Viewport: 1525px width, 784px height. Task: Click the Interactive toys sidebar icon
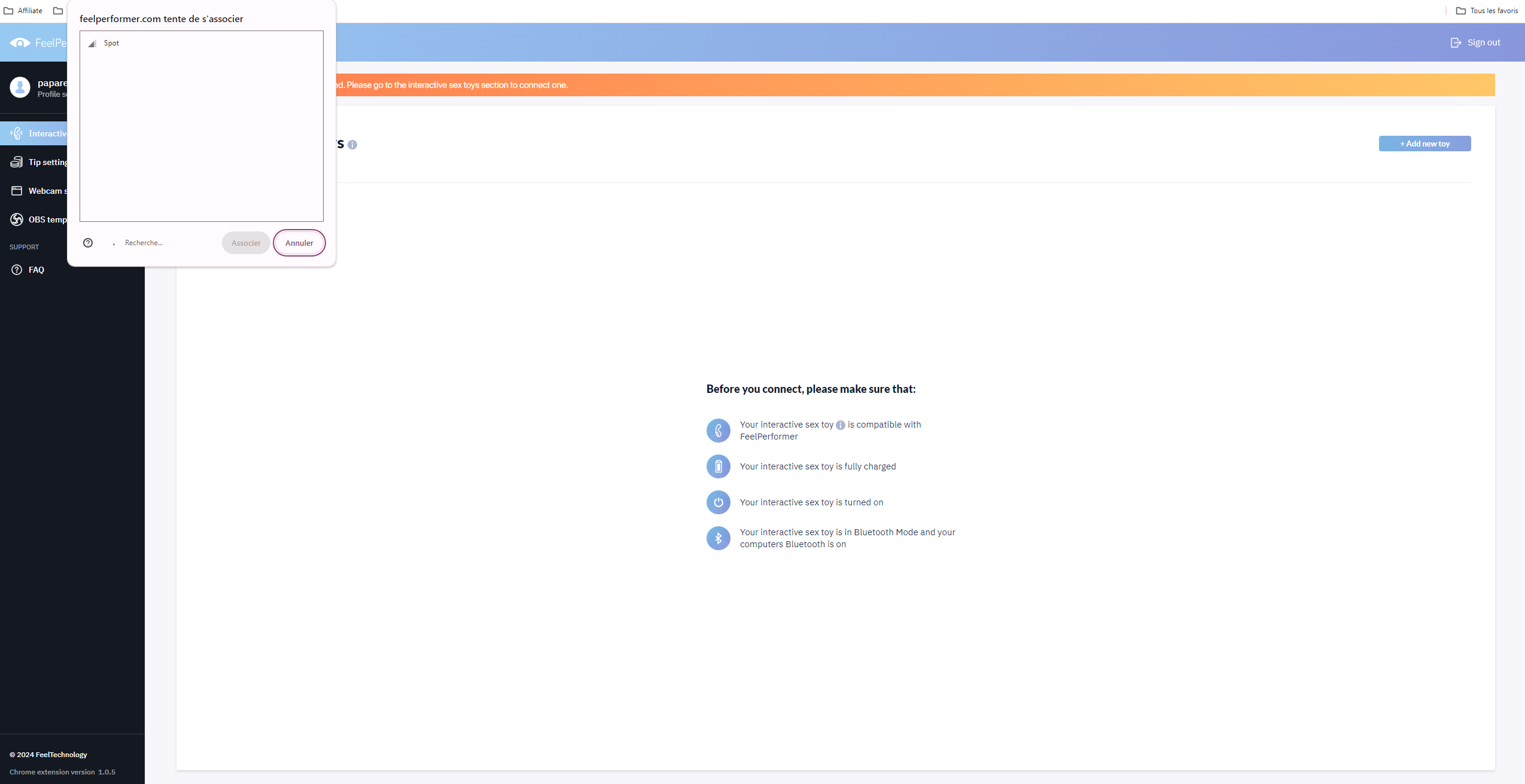click(17, 133)
